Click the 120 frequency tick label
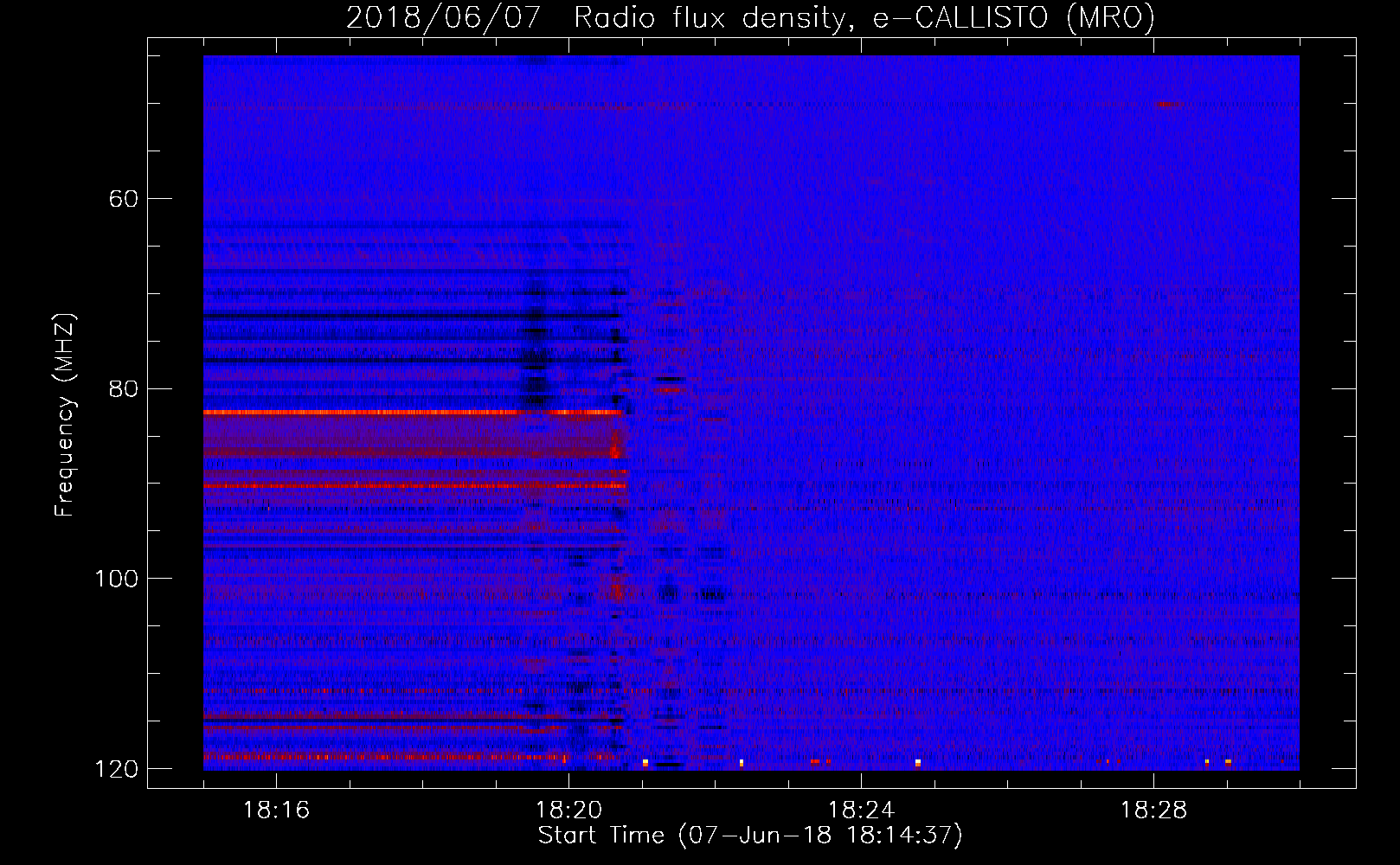Screen dimensions: 1400x865 116,769
